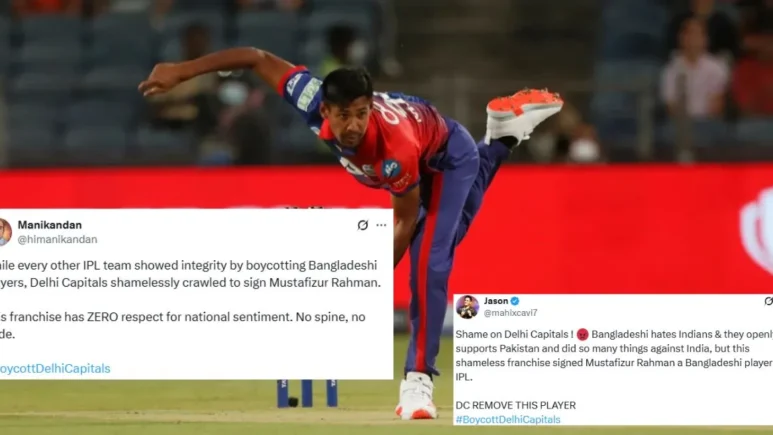Open the Jason display name link

496,301
